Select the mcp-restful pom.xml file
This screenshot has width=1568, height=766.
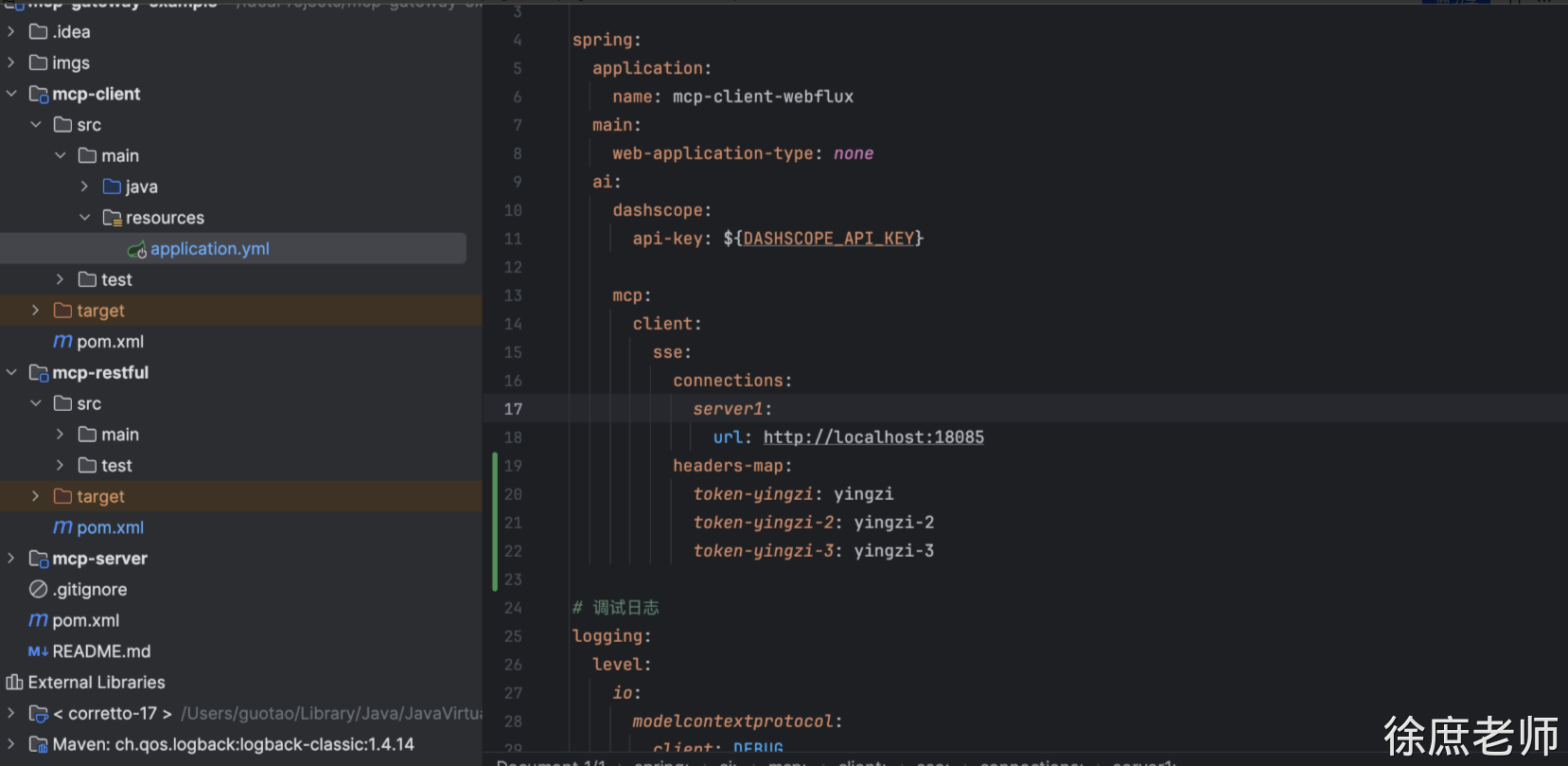[x=110, y=527]
